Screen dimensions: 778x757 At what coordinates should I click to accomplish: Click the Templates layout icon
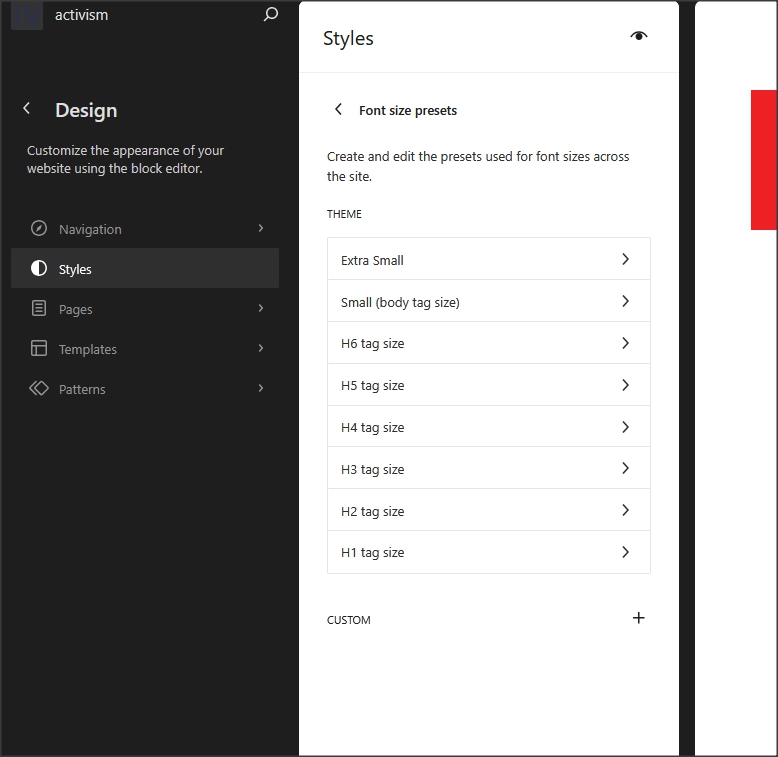(x=39, y=348)
